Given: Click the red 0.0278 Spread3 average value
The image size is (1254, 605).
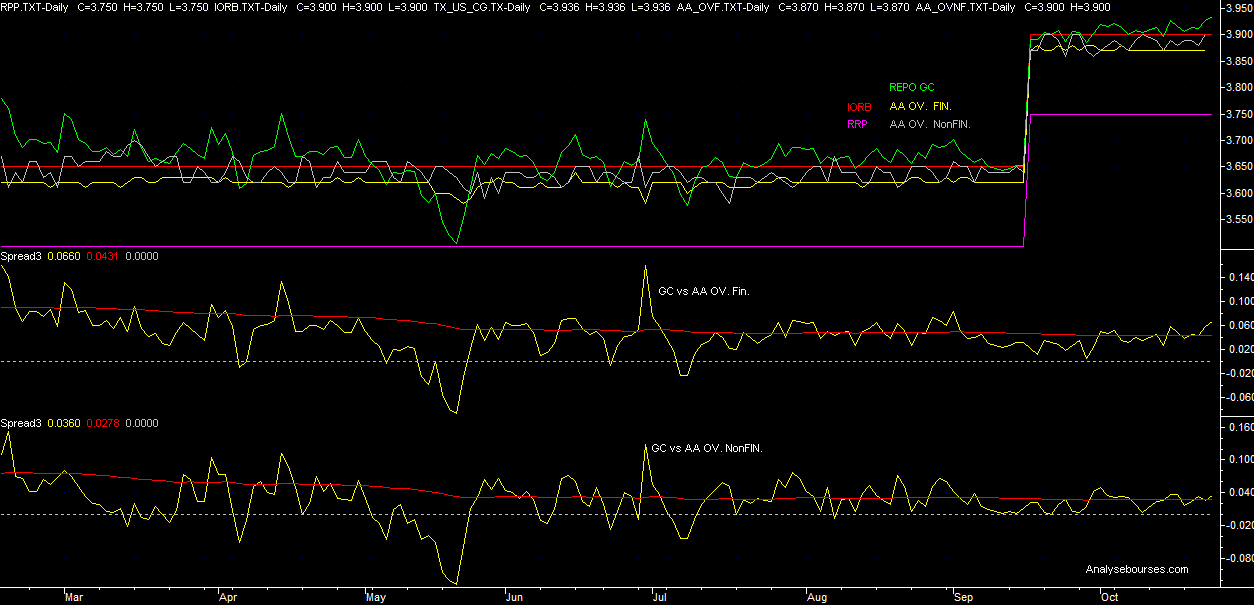Looking at the screenshot, I should [101, 423].
